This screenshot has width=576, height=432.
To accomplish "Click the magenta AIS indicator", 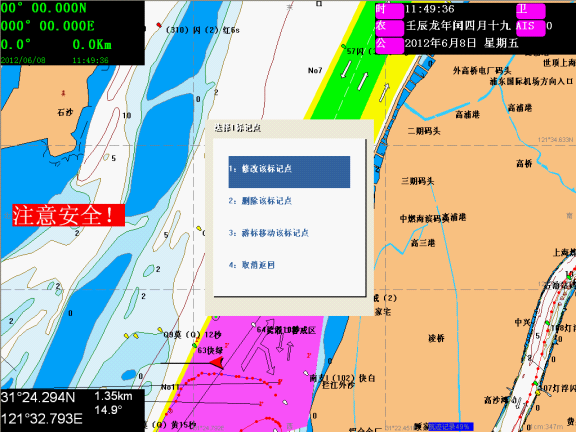I will pos(530,27).
